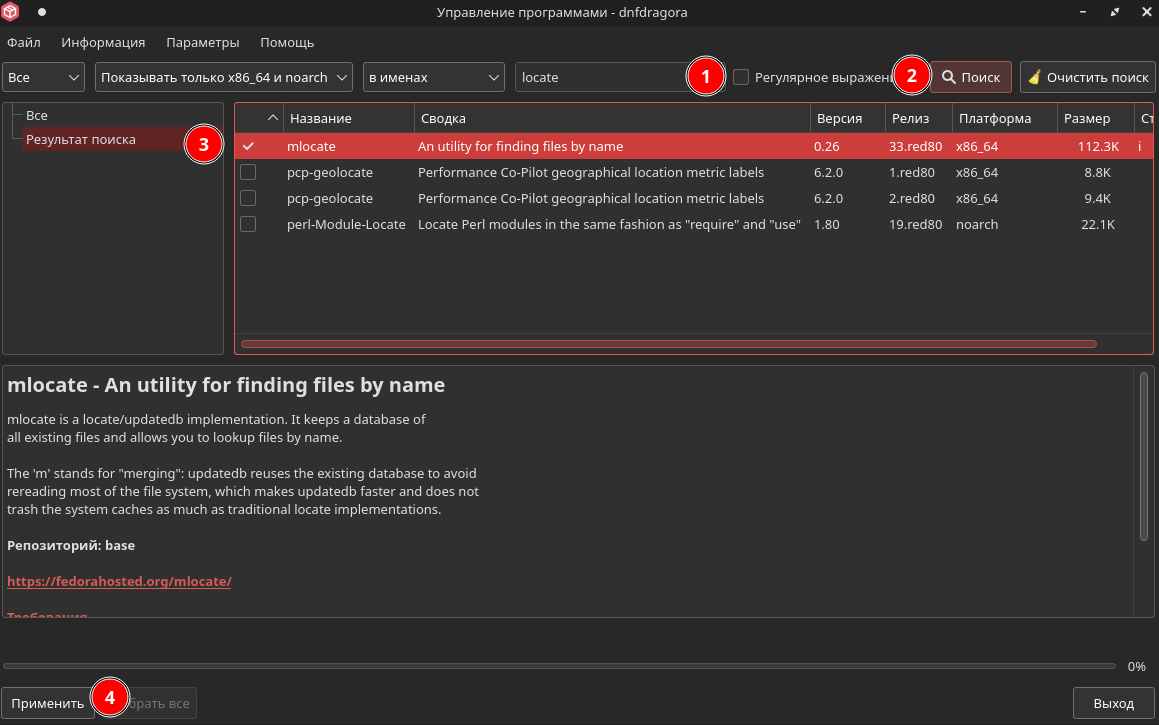1159x725 pixels.
Task: Check the first pcp-geolocate package checkbox
Action: pos(248,172)
